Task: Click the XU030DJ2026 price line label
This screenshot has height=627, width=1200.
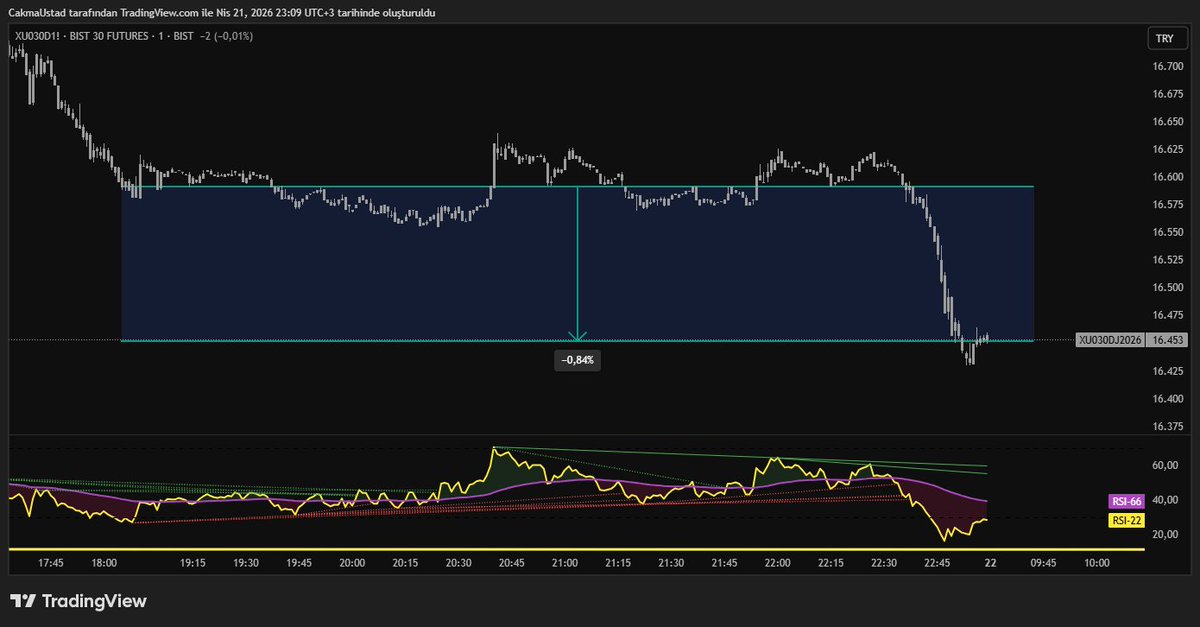Action: 1110,340
